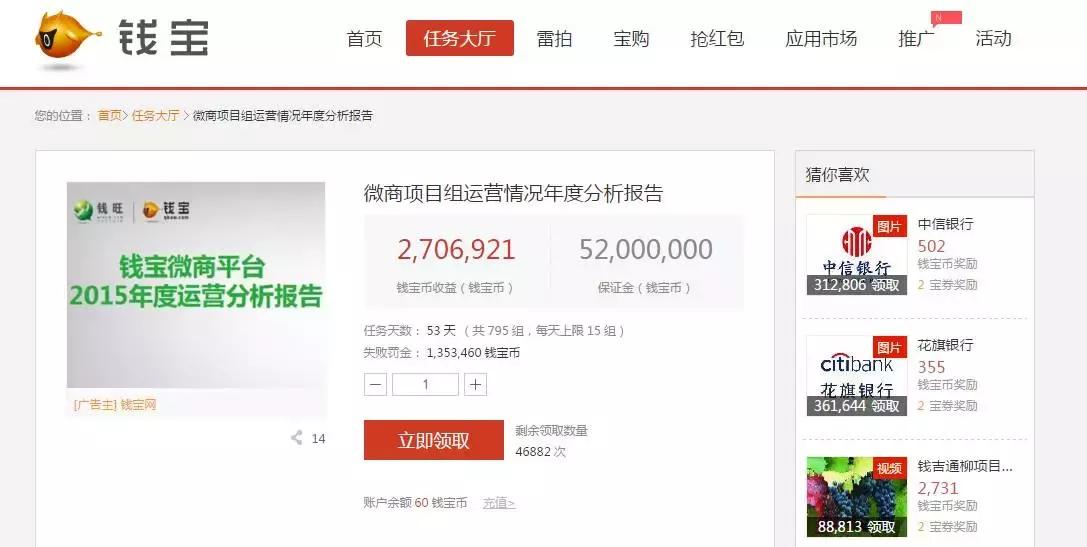
Task: Click the 52,000,000 保证金 value
Action: 645,250
